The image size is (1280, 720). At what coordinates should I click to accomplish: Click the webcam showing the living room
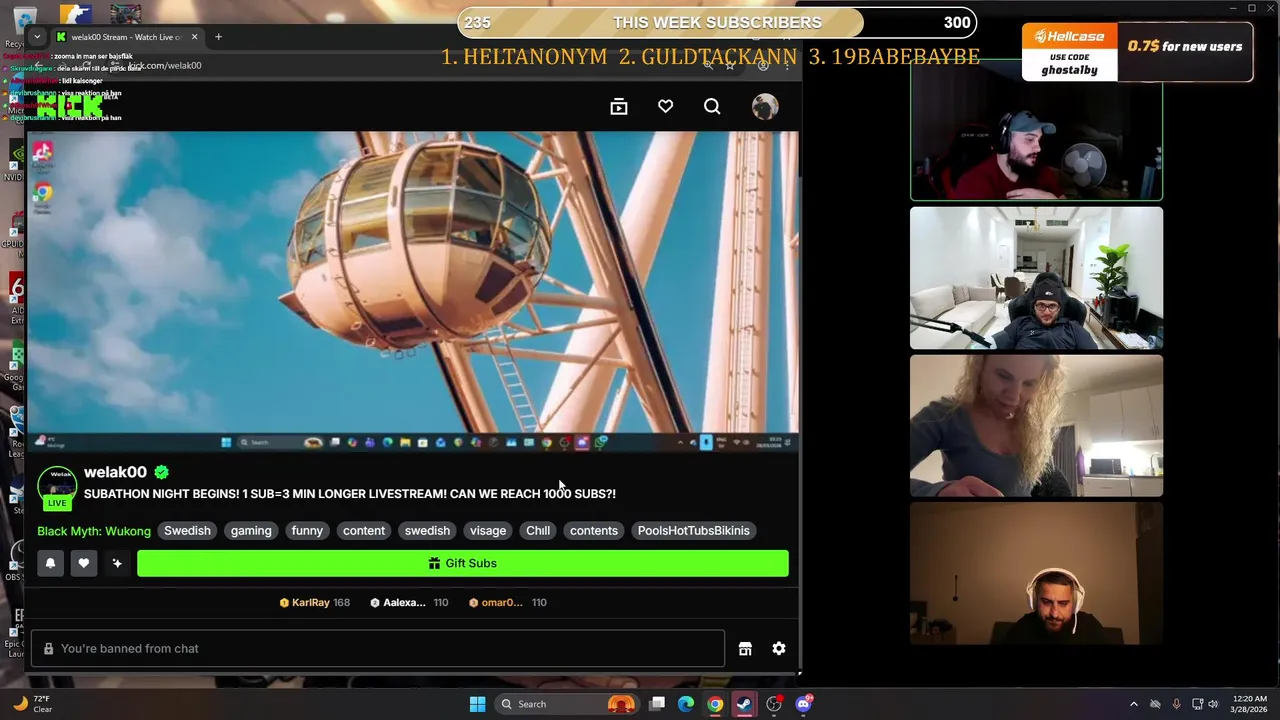[1036, 278]
